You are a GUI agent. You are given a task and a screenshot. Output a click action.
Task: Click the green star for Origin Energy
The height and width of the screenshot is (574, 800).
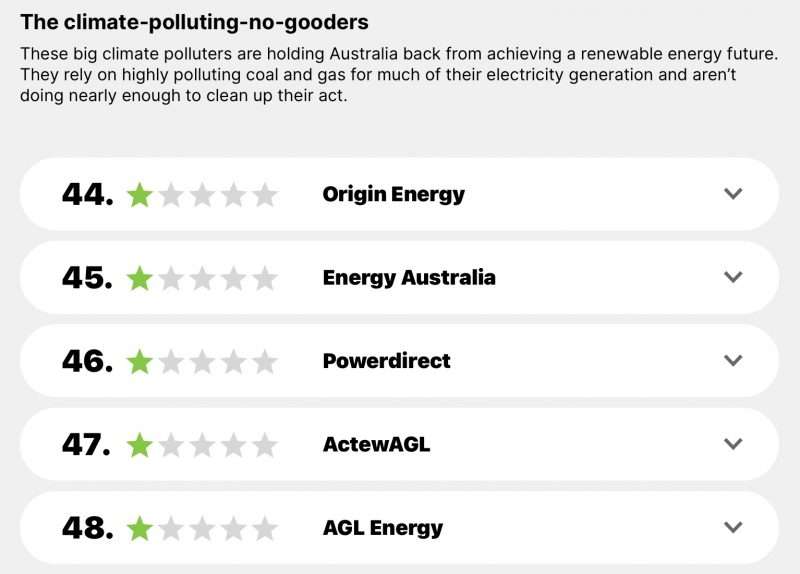[140, 195]
